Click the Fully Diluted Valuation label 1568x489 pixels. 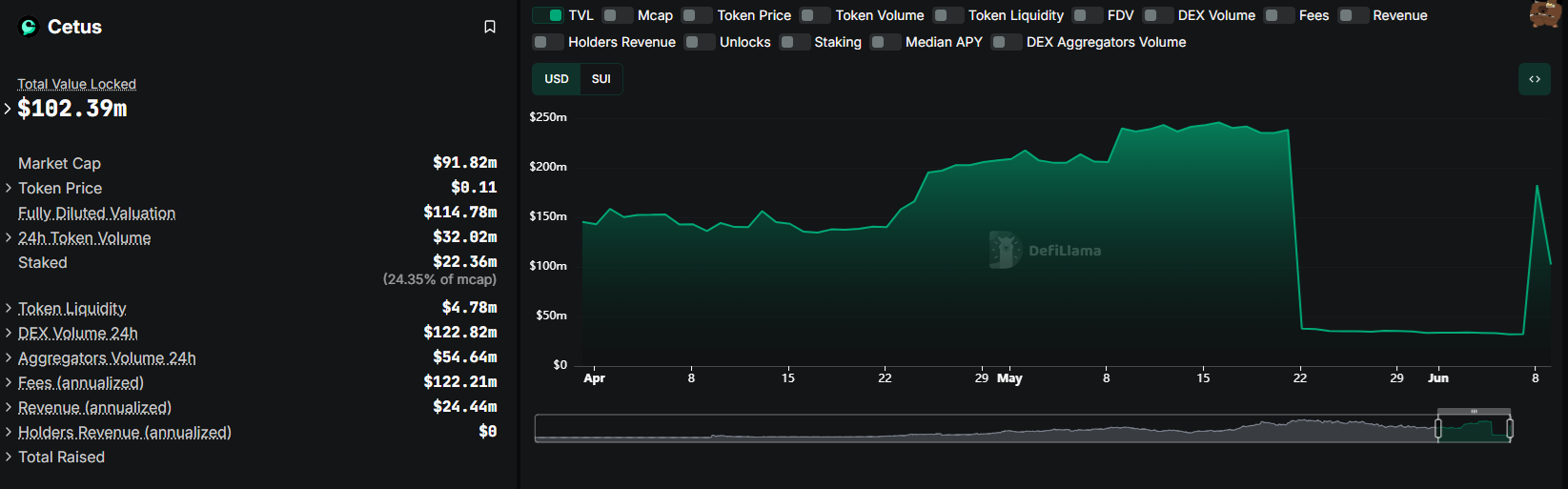pos(96,213)
